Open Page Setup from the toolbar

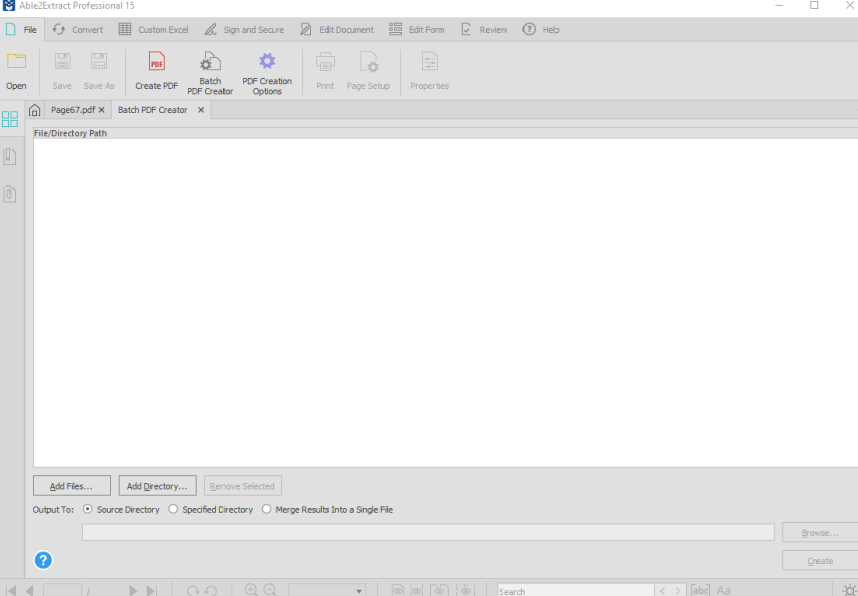(x=368, y=71)
